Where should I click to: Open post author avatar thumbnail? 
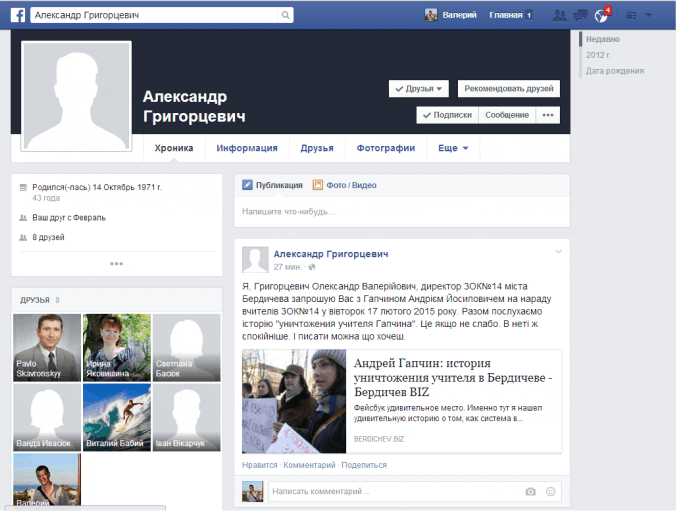click(255, 260)
